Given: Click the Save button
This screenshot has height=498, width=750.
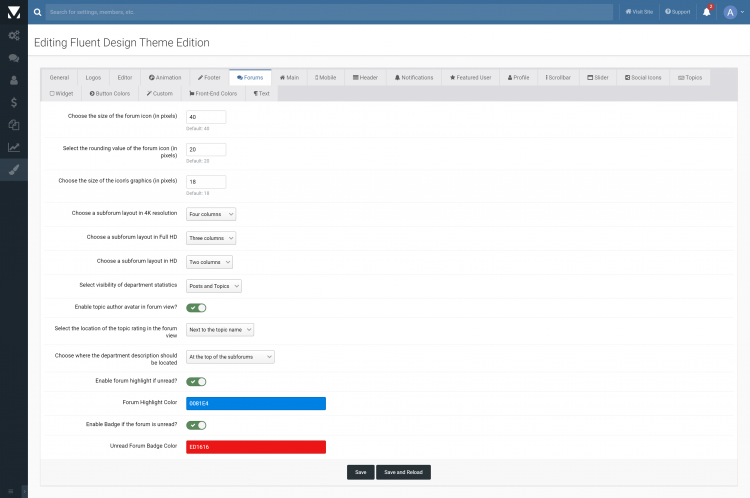Looking at the screenshot, I should tap(361, 472).
